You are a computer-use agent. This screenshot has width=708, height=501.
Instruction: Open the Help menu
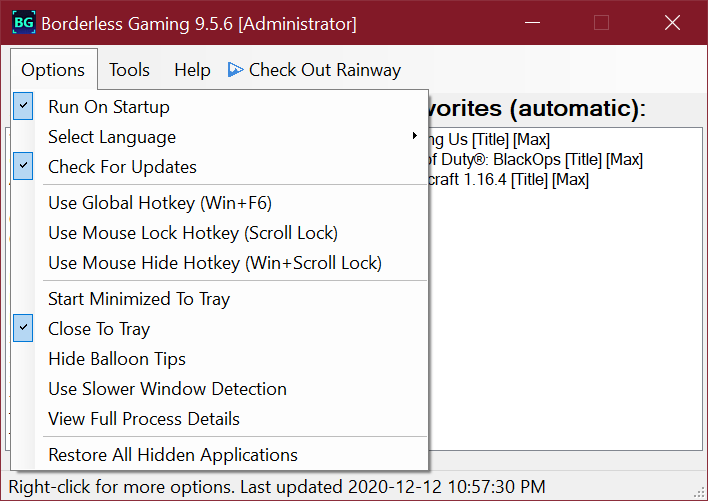(192, 70)
